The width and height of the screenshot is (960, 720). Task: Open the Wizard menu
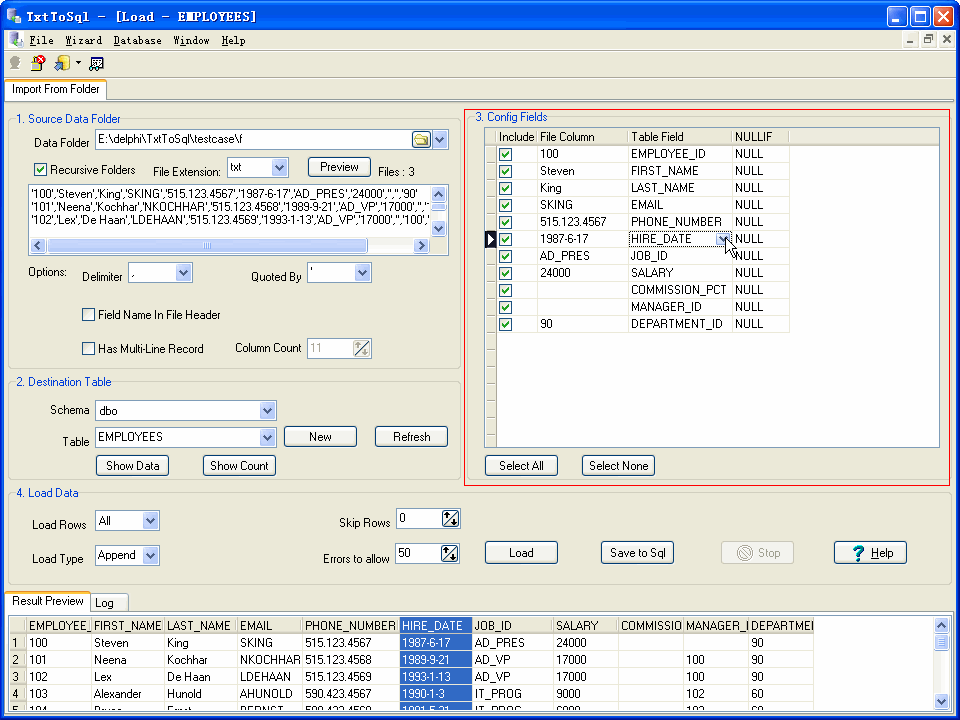point(84,40)
